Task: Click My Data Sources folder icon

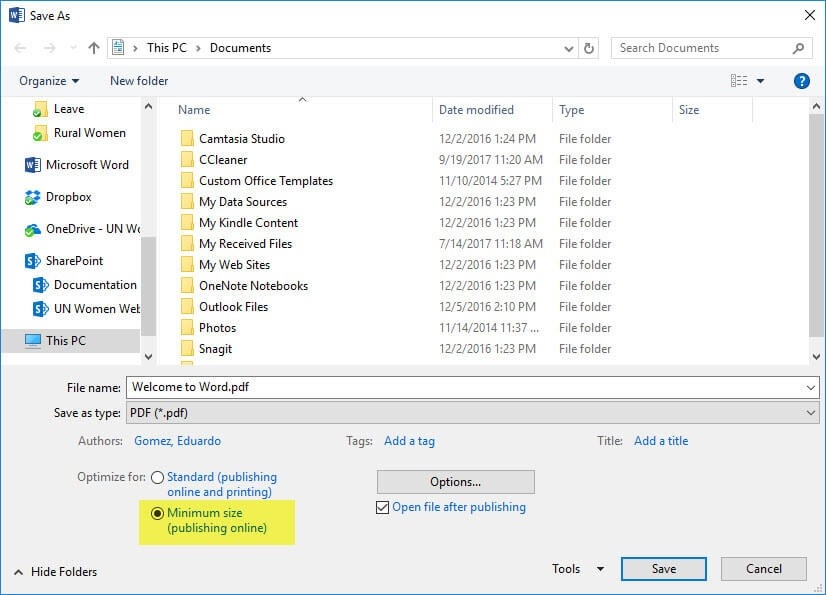Action: (187, 201)
